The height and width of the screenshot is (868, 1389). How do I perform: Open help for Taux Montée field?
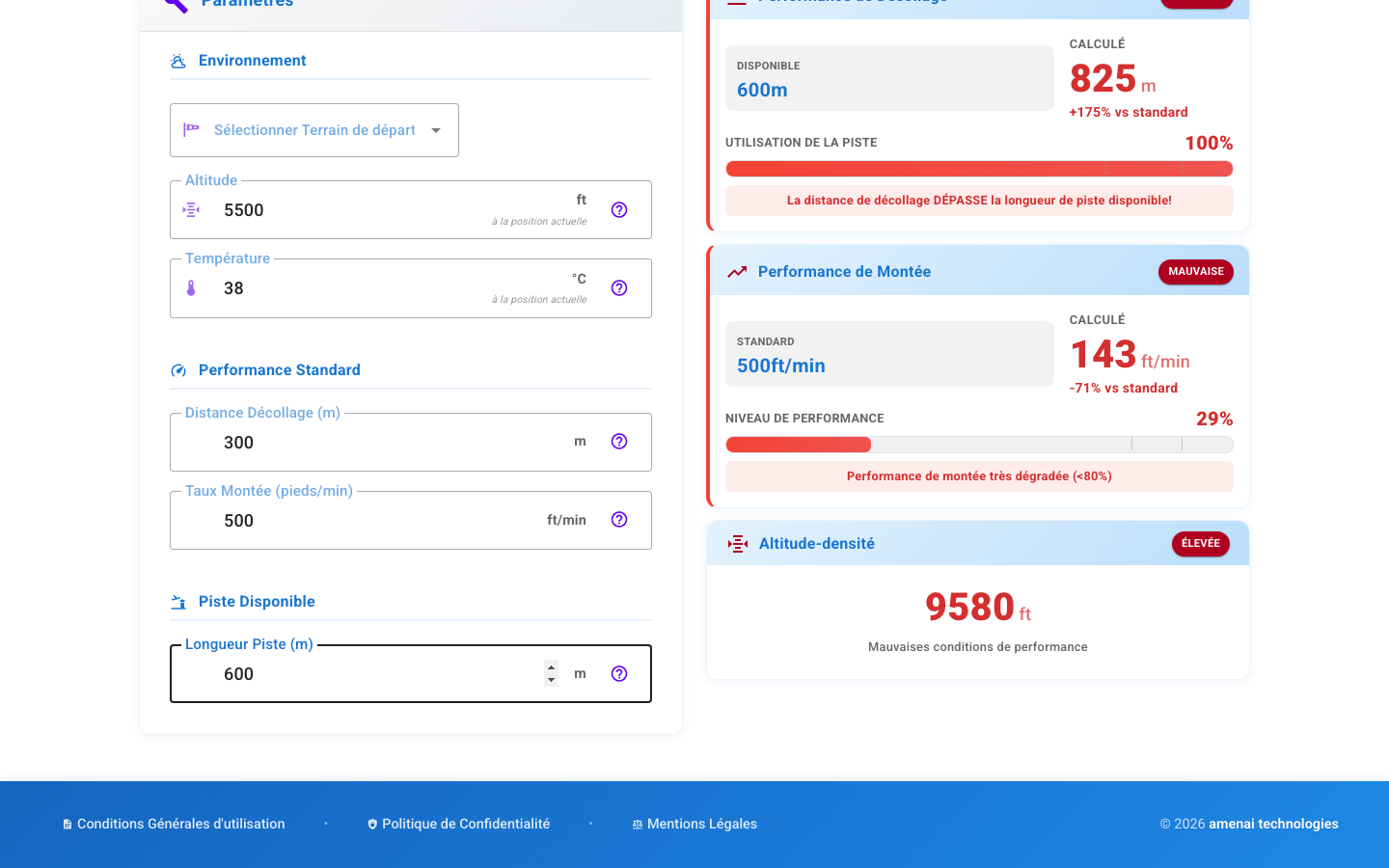point(619,520)
